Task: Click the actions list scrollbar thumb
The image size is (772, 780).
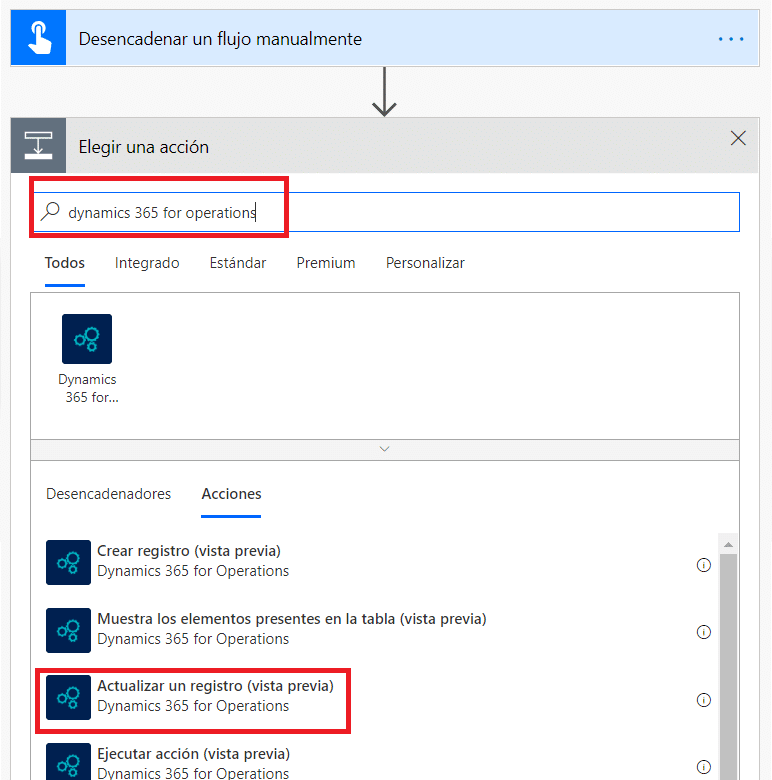Action: (x=728, y=667)
